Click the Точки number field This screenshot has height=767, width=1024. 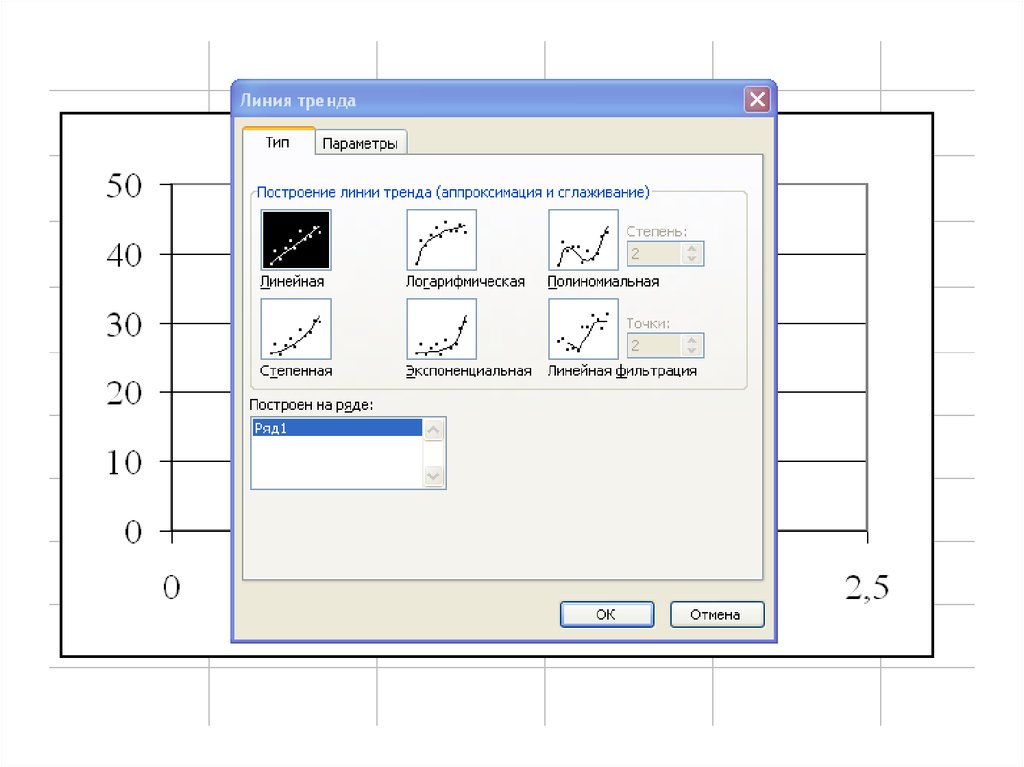[654, 346]
